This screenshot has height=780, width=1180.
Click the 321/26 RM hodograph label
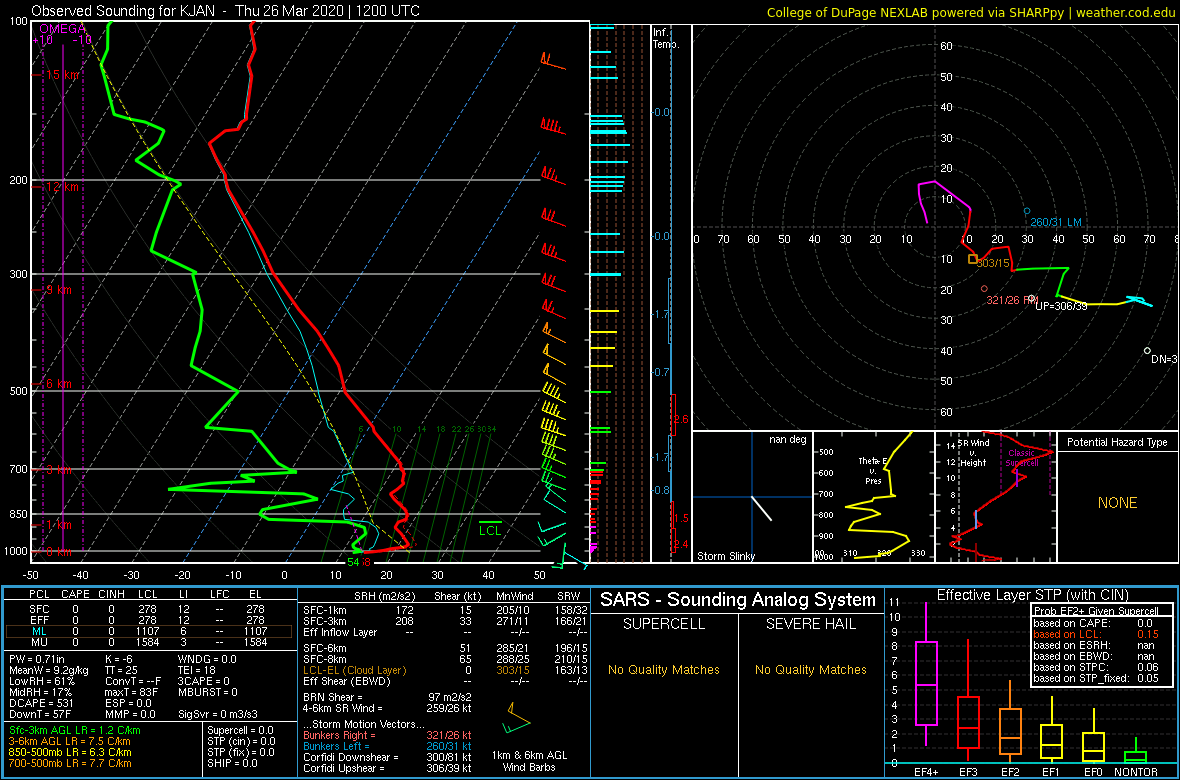1012,301
